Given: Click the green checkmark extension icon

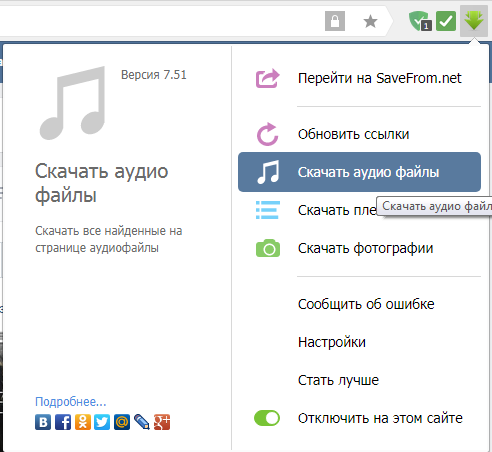Looking at the screenshot, I should point(446,21).
